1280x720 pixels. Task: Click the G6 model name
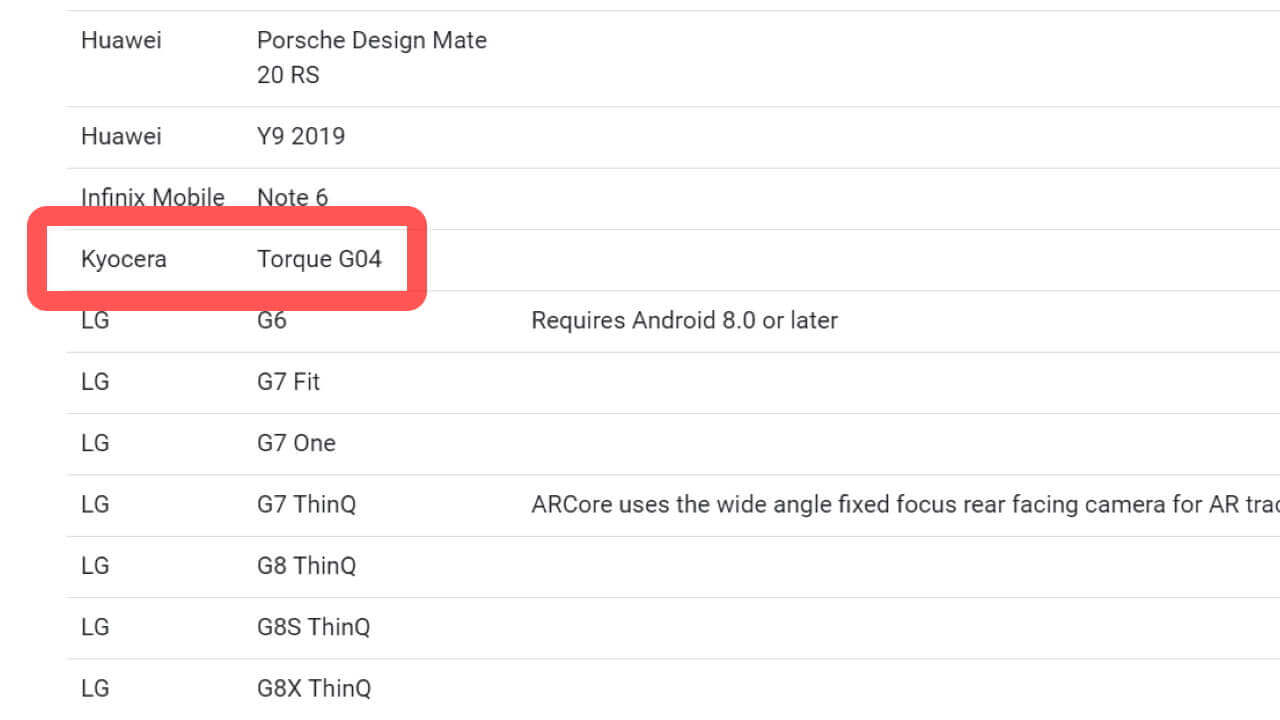click(272, 320)
